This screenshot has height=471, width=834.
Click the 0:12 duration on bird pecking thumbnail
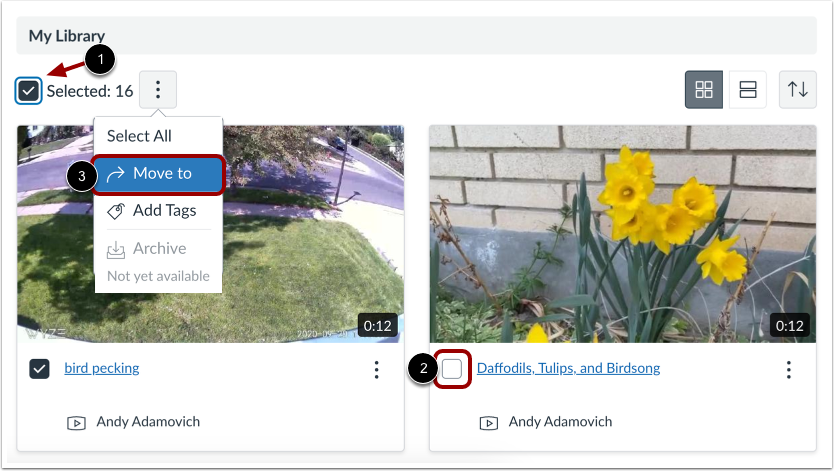[378, 325]
